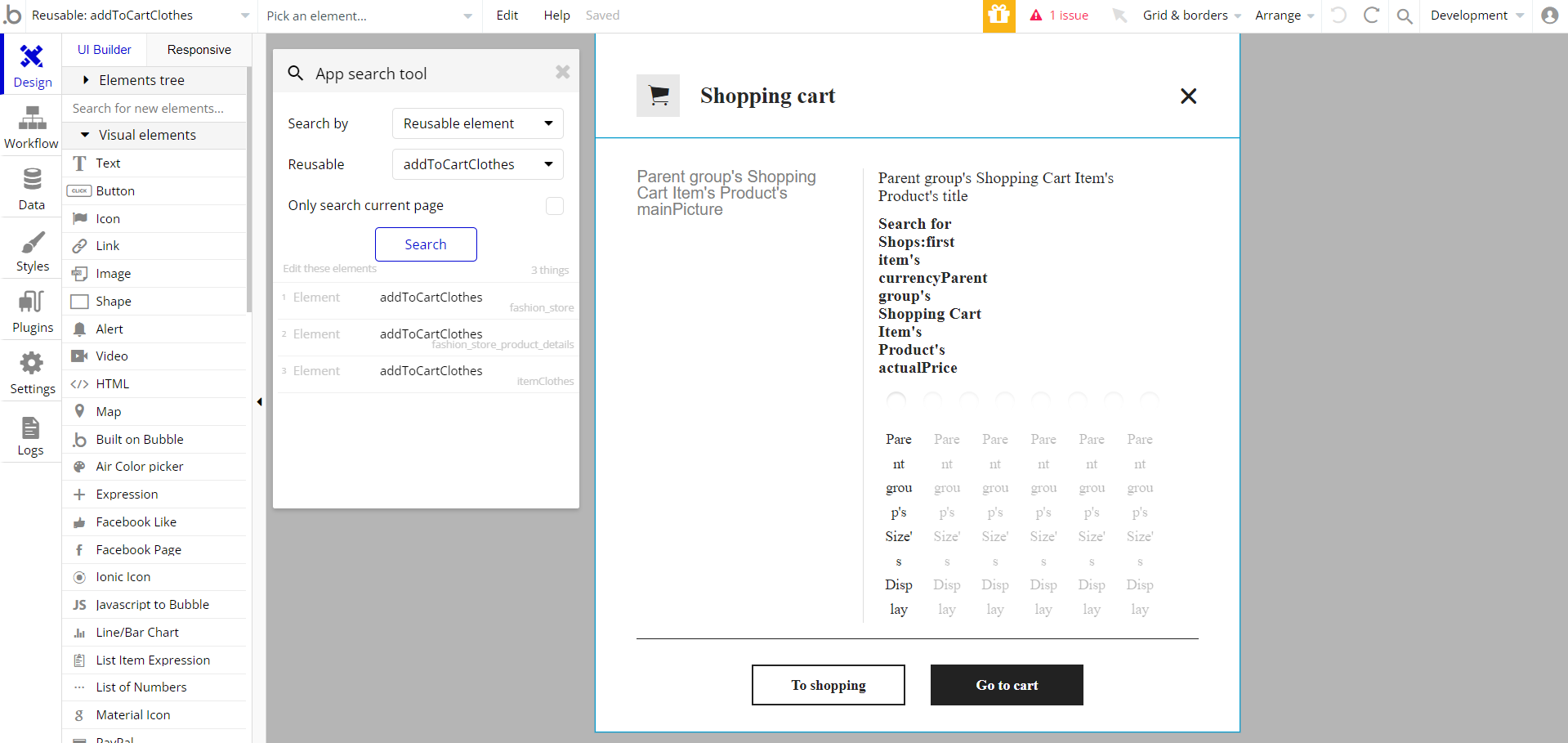1568x743 pixels.
Task: Open the Reusable addToCartClothes dropdown
Action: point(478,164)
